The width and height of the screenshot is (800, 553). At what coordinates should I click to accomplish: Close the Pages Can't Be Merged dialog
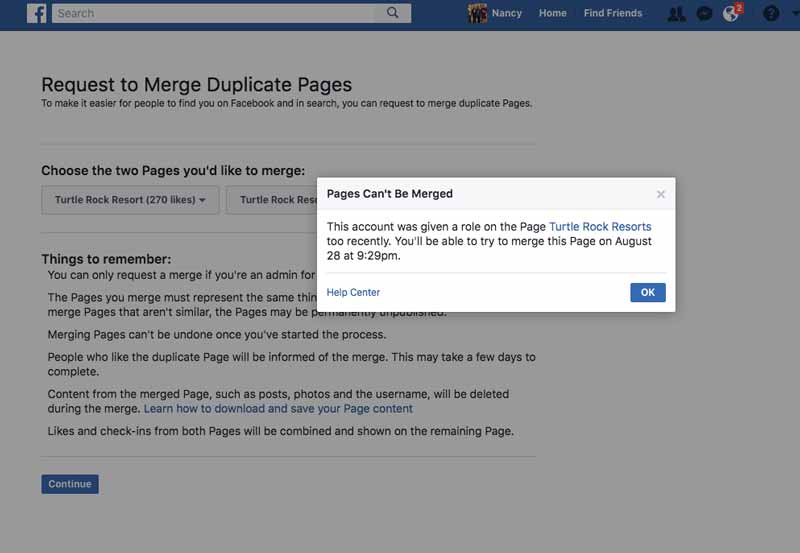(x=661, y=194)
